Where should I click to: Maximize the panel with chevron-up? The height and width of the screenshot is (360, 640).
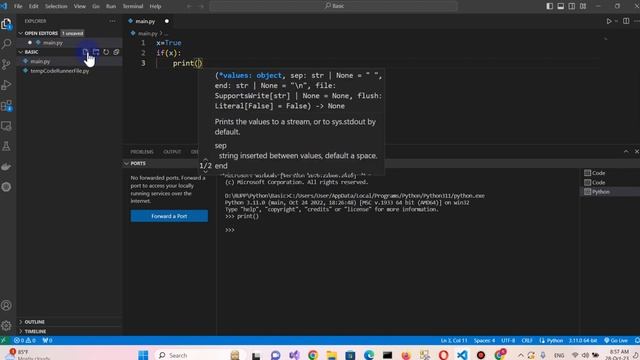[626, 152]
